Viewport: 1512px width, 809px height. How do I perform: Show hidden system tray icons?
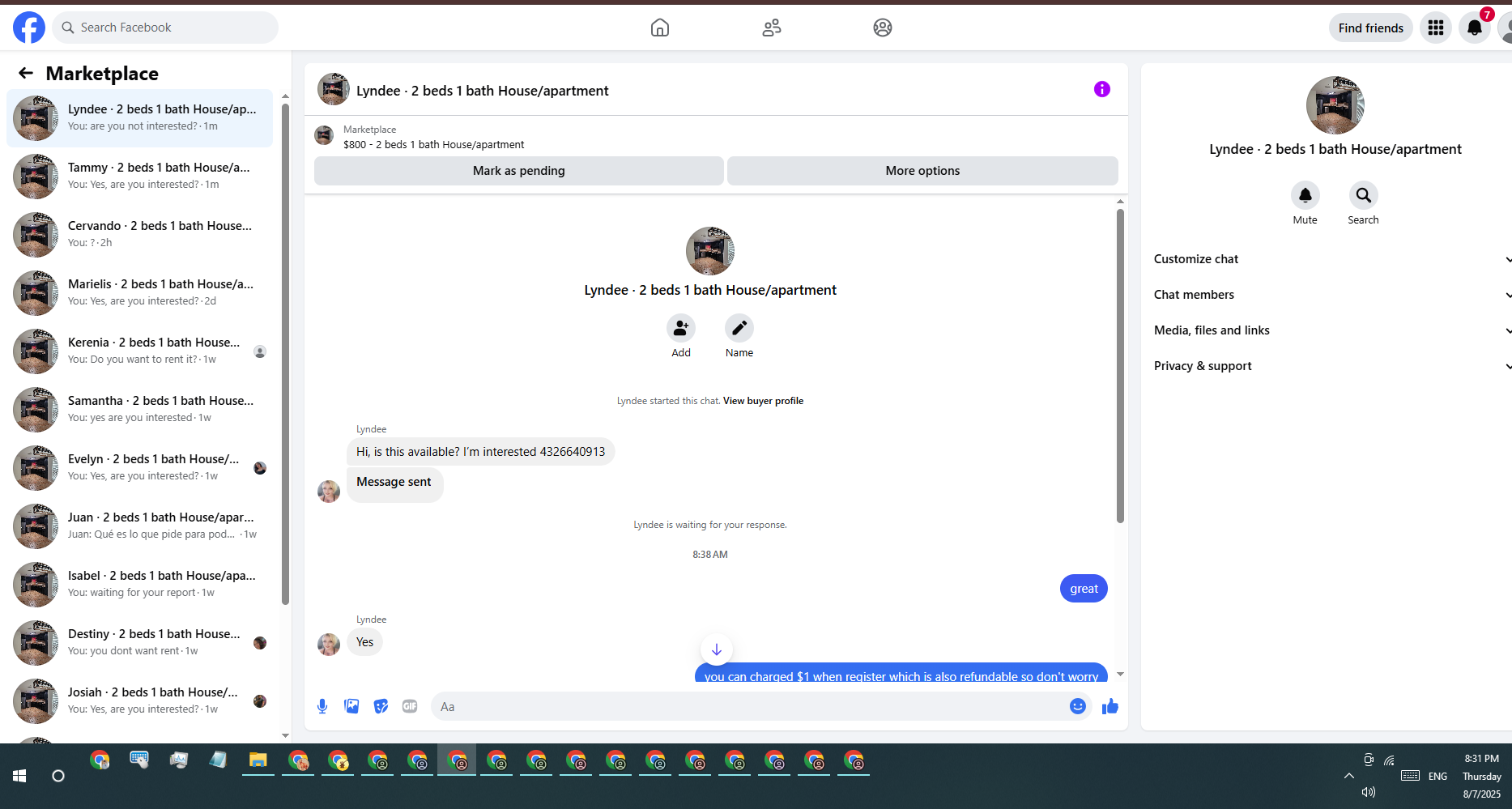coord(1349,776)
